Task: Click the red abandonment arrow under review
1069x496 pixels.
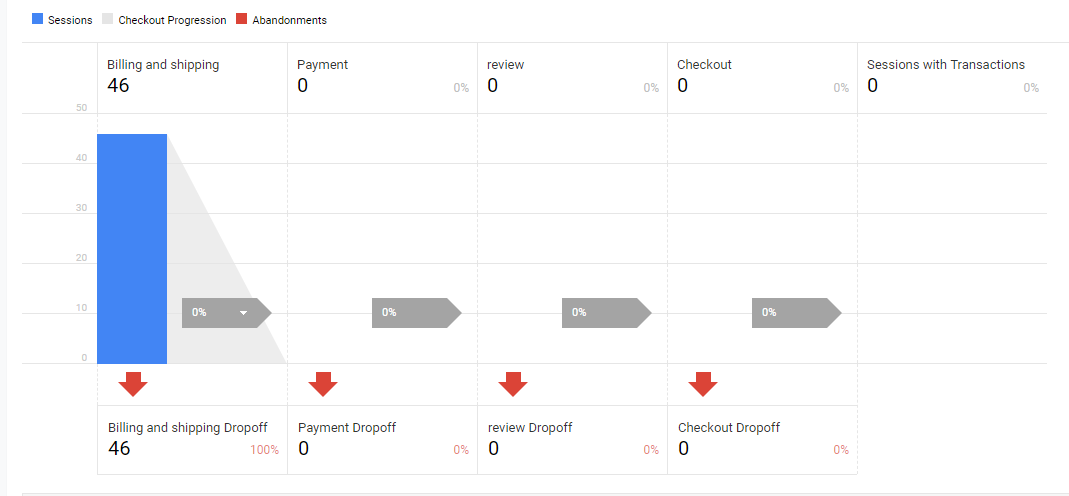Action: 513,384
